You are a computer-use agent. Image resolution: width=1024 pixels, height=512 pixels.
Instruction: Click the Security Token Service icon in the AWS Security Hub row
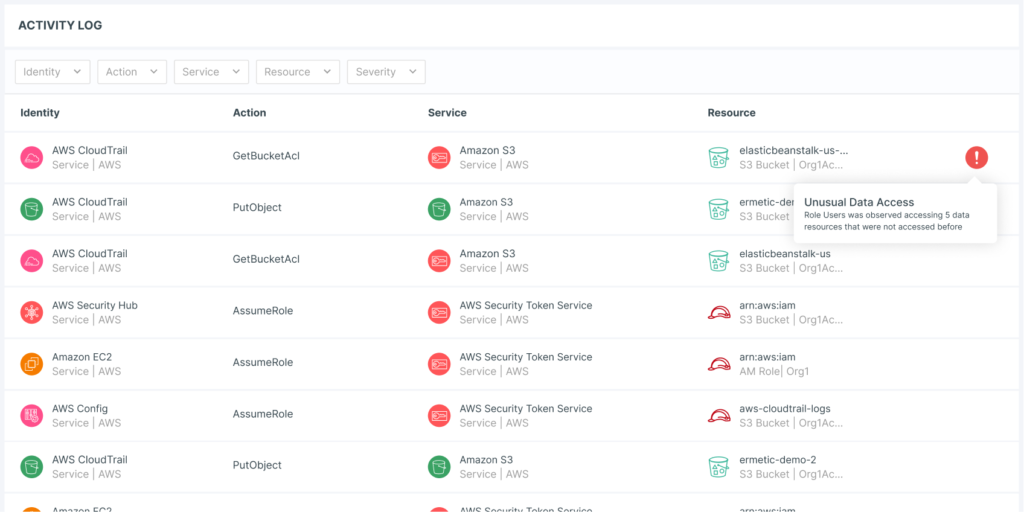click(x=440, y=312)
